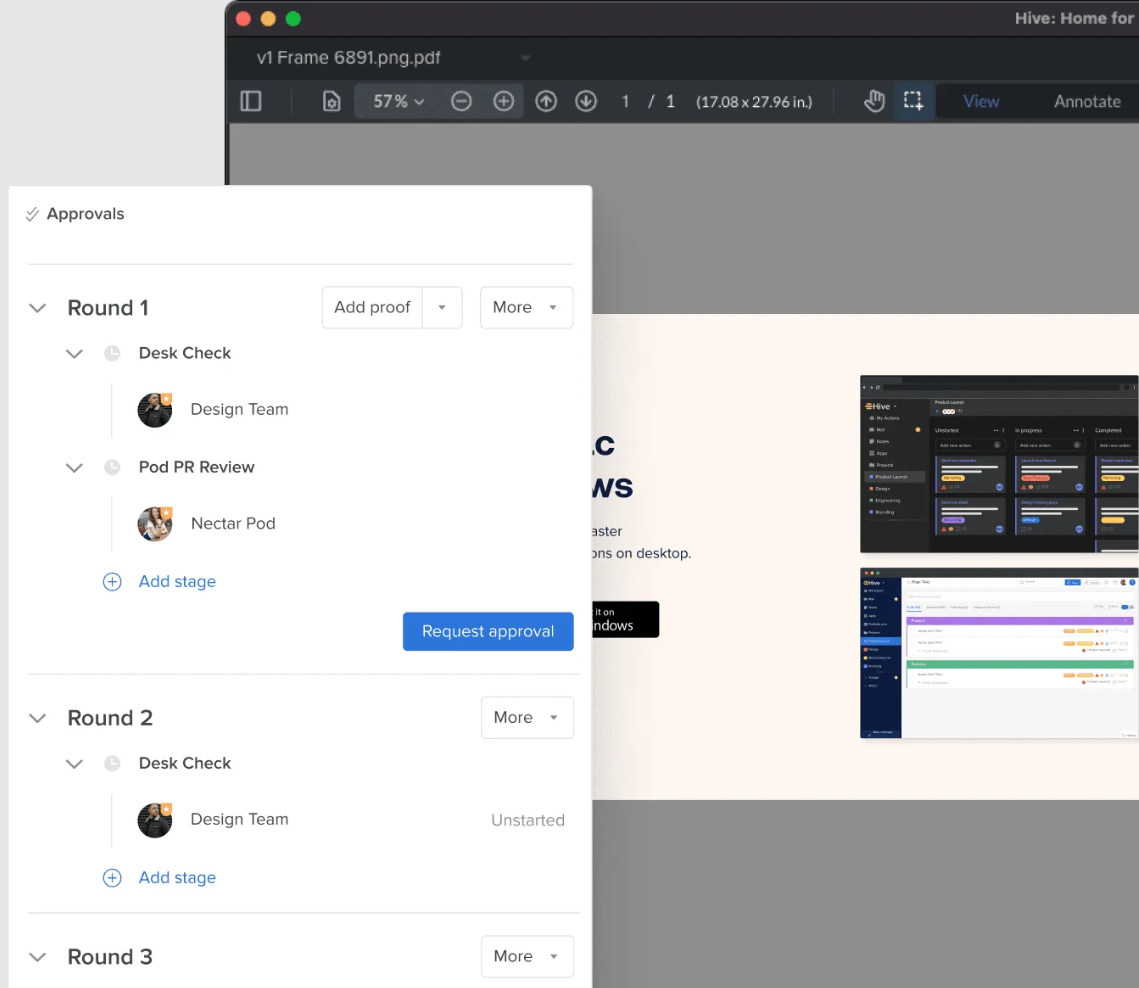Click Add stage link in Round 1
1139x988 pixels.
point(177,581)
